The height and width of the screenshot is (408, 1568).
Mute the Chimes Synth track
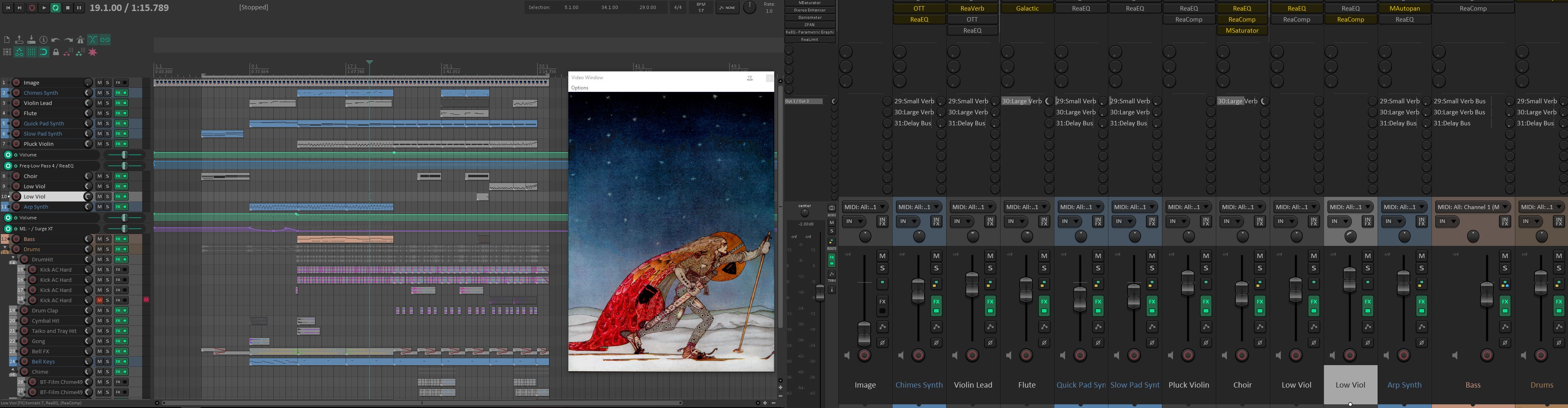(x=99, y=93)
